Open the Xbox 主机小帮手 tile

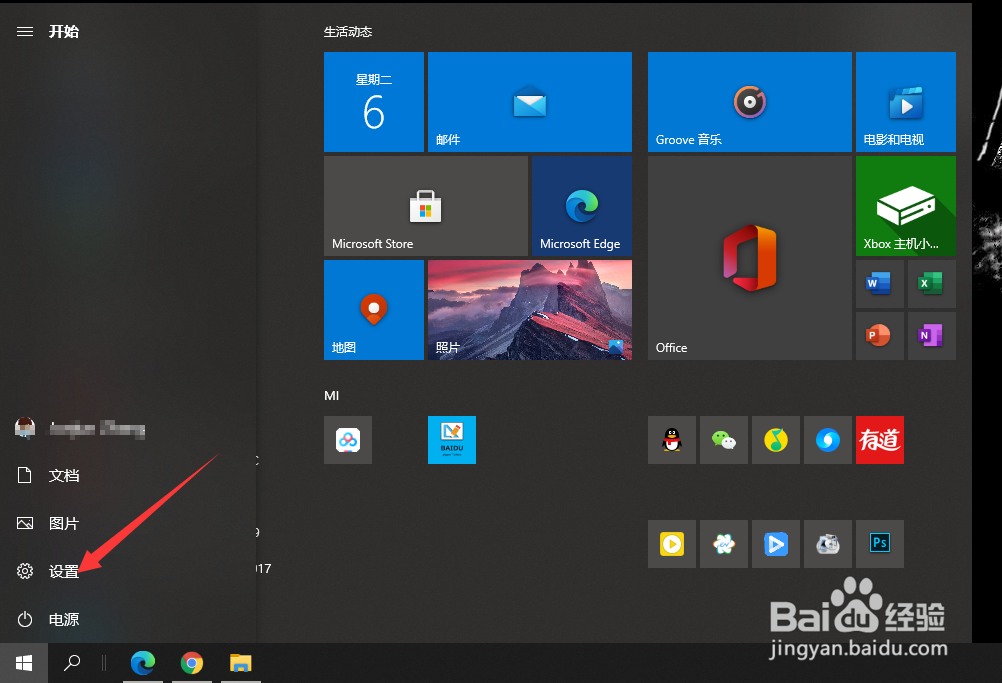pyautogui.click(x=906, y=206)
